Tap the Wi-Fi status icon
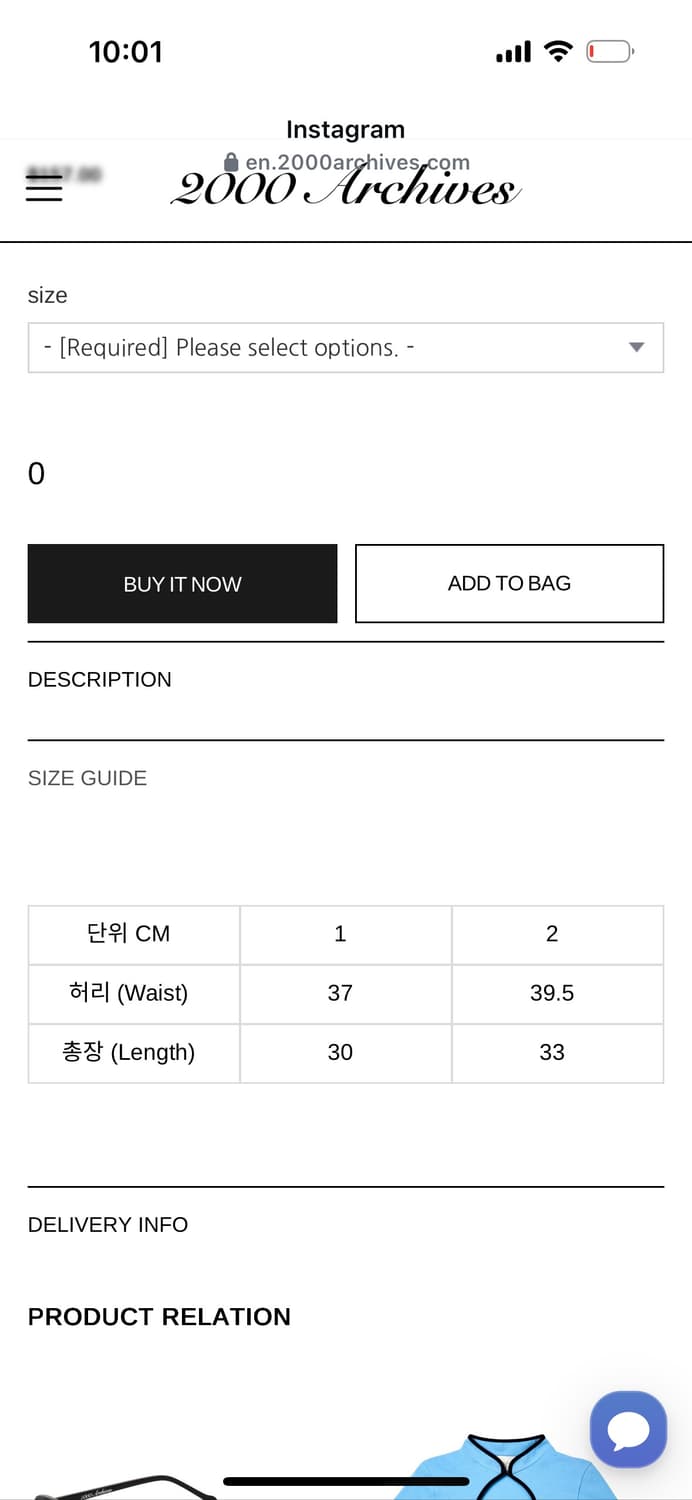 [557, 52]
